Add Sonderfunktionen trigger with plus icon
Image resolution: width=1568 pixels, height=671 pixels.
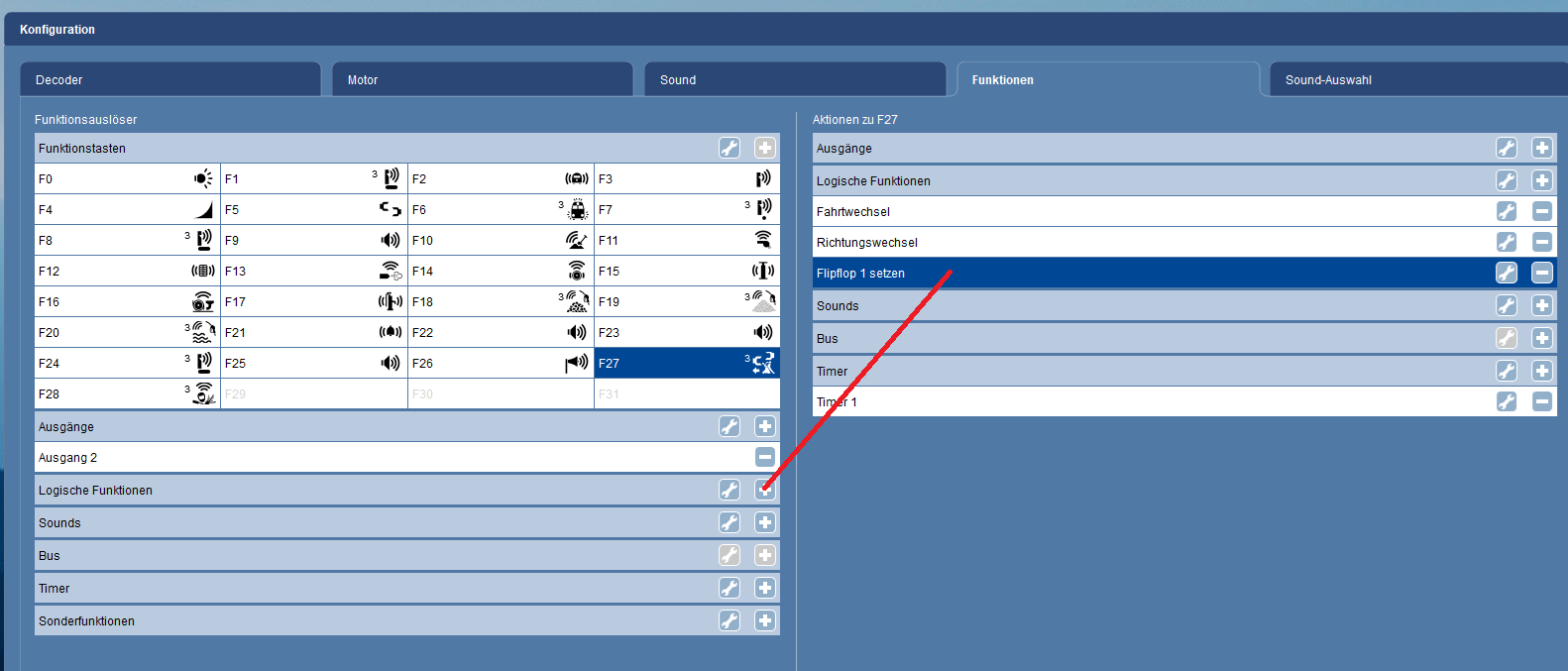(x=765, y=620)
